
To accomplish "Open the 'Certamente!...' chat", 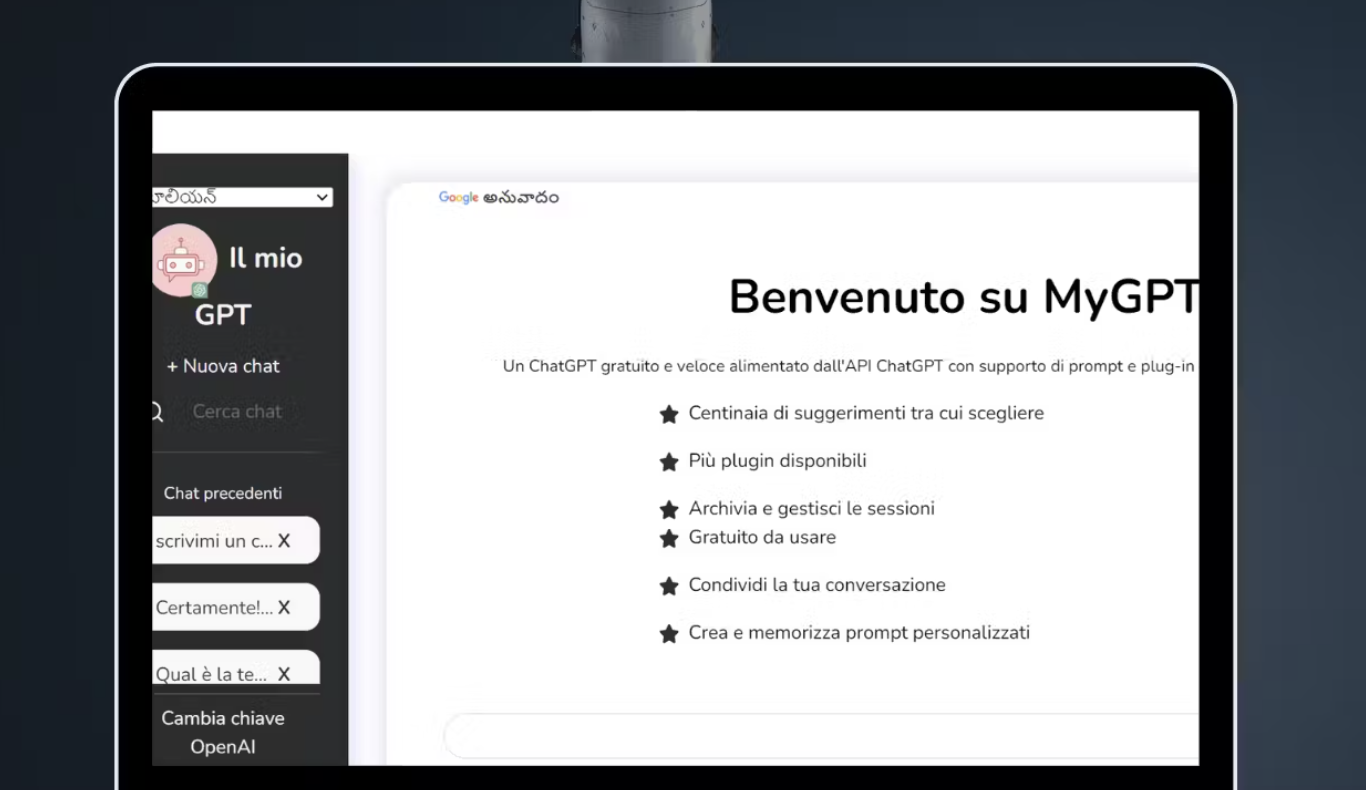I will (213, 607).
